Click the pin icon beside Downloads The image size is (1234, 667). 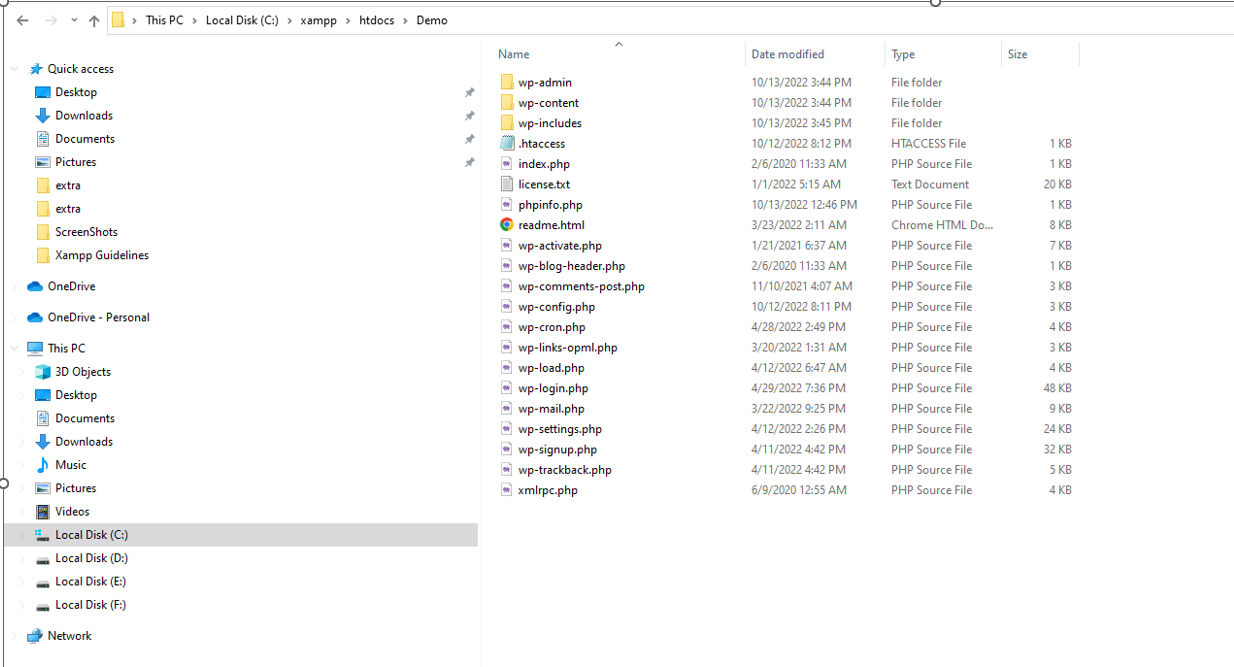[469, 115]
